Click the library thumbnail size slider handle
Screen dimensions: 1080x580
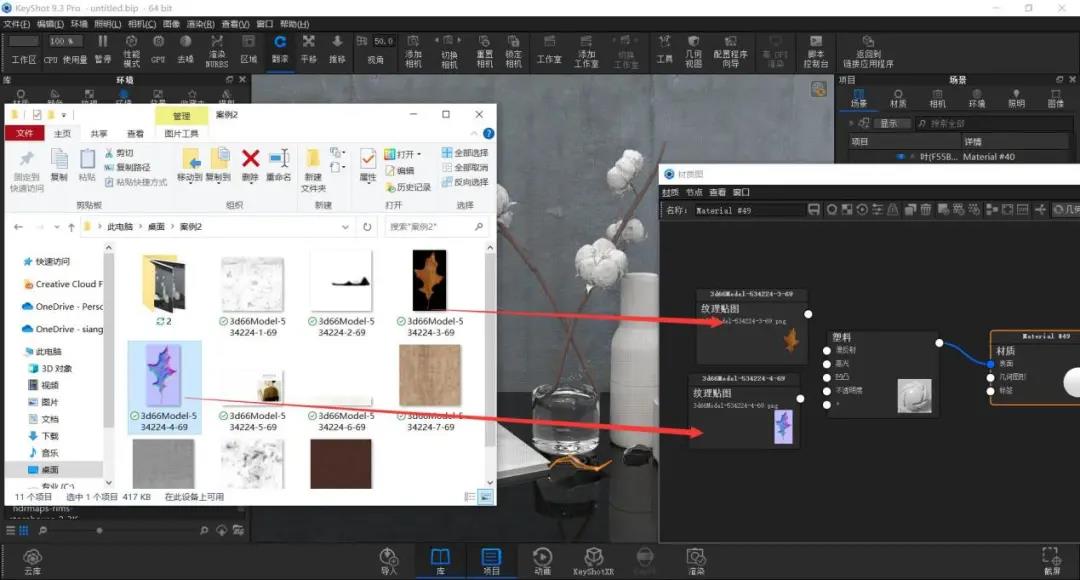(99, 530)
